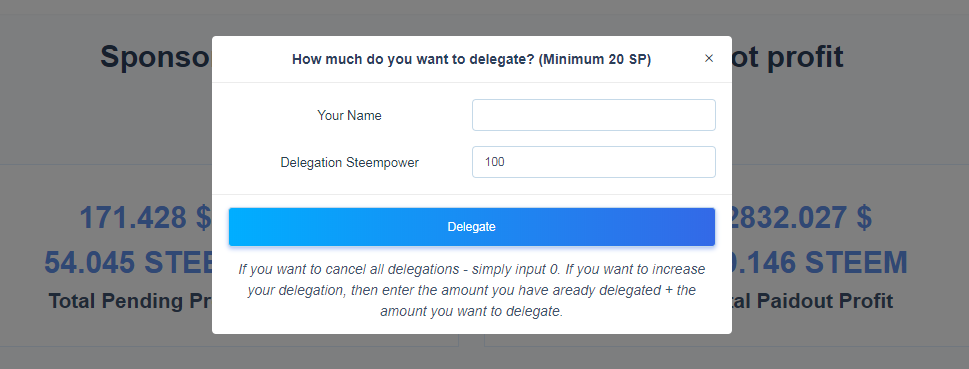The image size is (969, 369).
Task: Select the 2832.027 $ paidout value
Action: click(802, 218)
